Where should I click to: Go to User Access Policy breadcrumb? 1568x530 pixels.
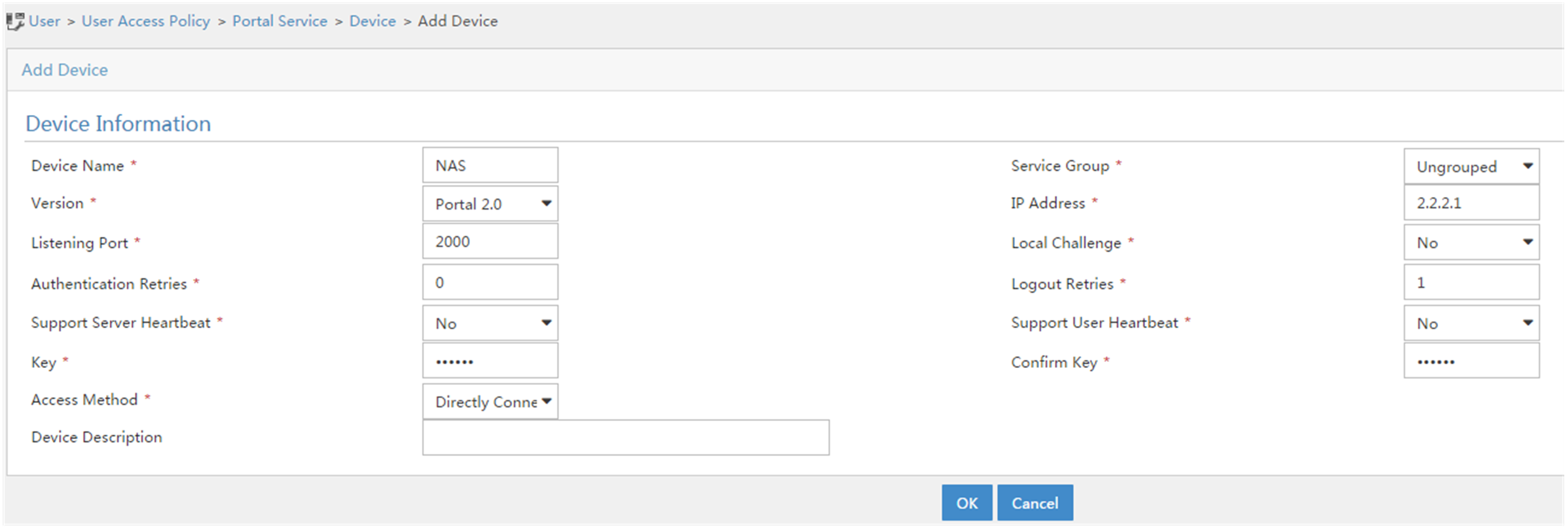[x=145, y=21]
